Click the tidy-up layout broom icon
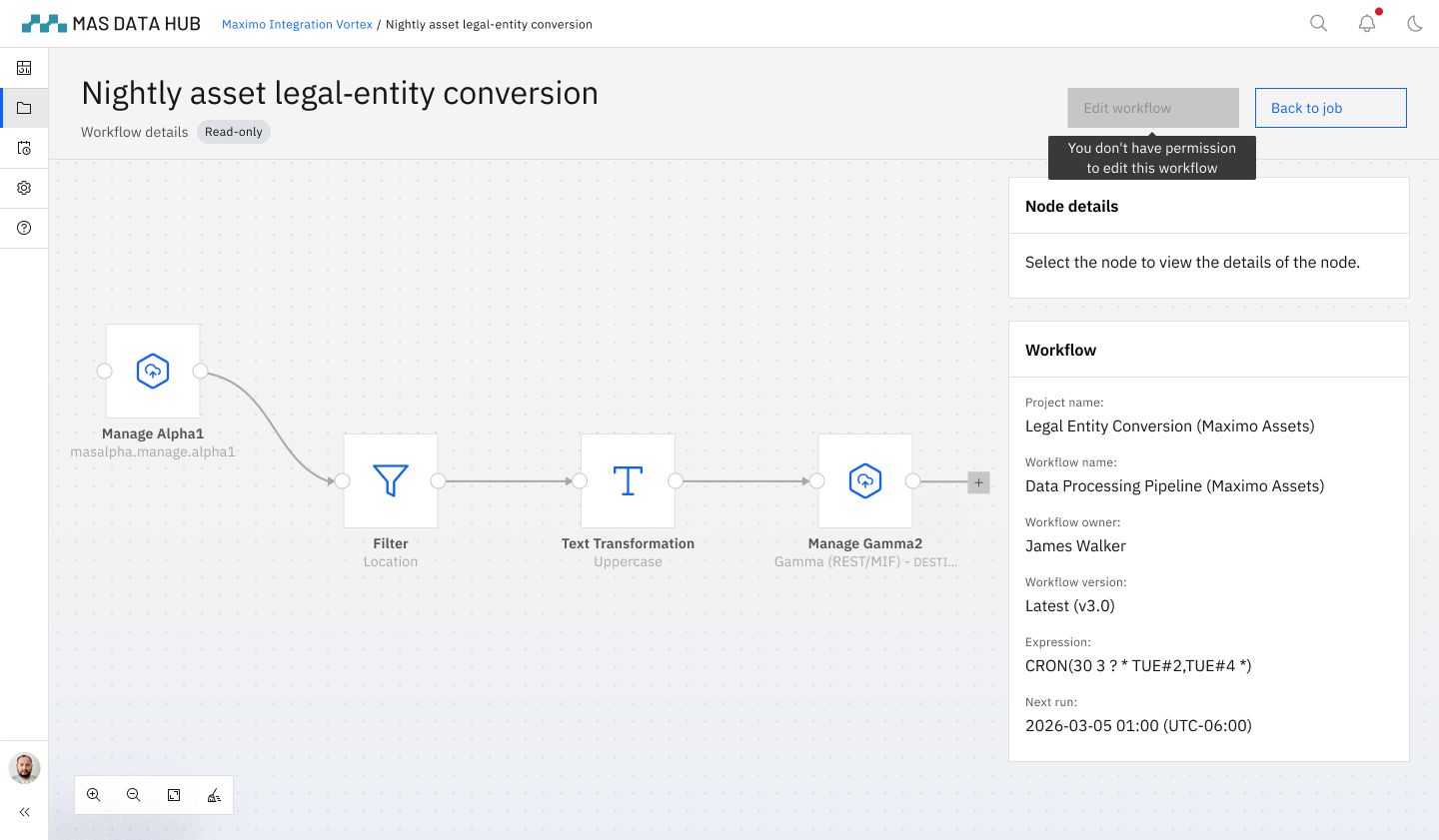Viewport: 1439px width, 840px height. (x=214, y=794)
